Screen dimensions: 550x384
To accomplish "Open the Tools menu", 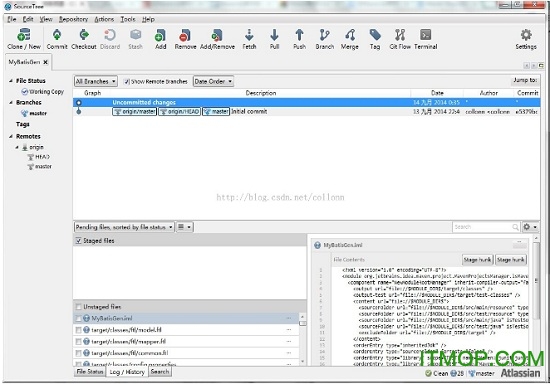I will click(128, 19).
